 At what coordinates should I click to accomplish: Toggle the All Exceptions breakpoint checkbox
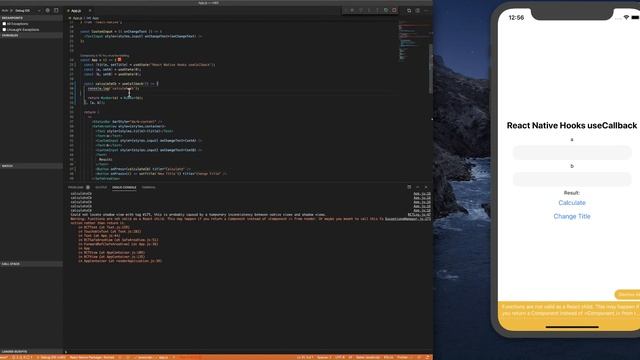(4, 24)
